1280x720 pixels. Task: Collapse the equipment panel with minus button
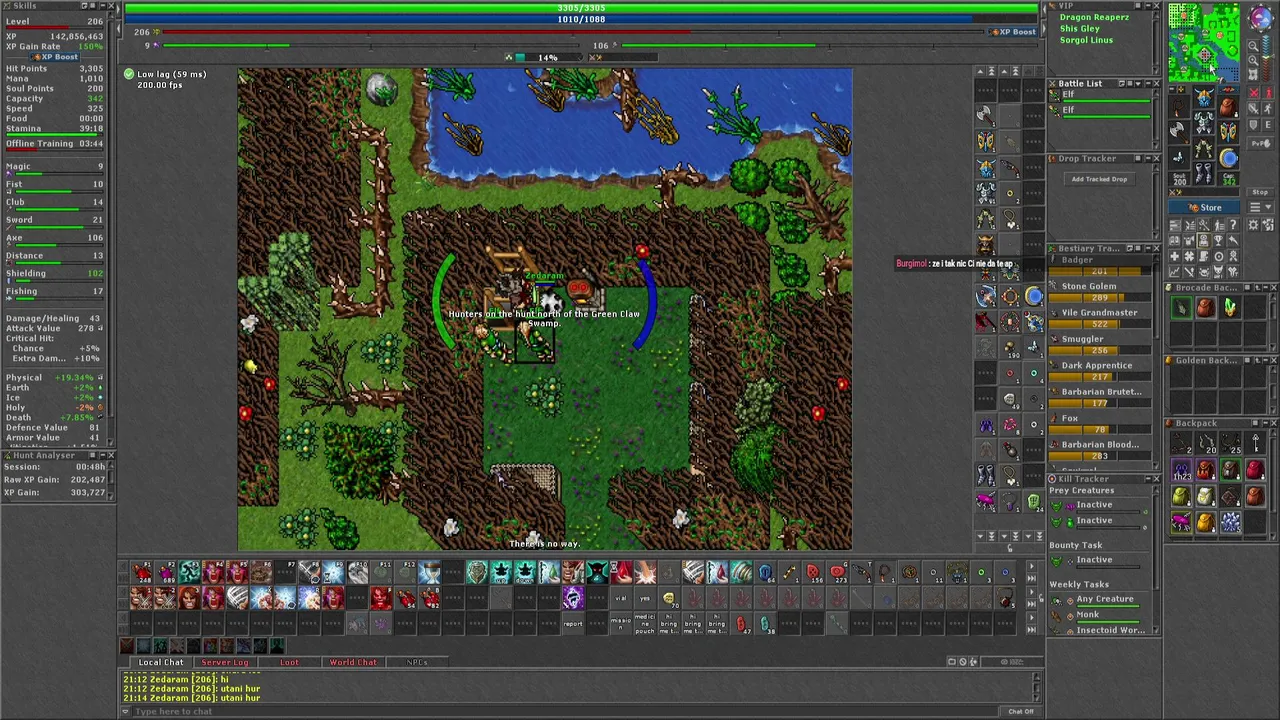[1172, 89]
